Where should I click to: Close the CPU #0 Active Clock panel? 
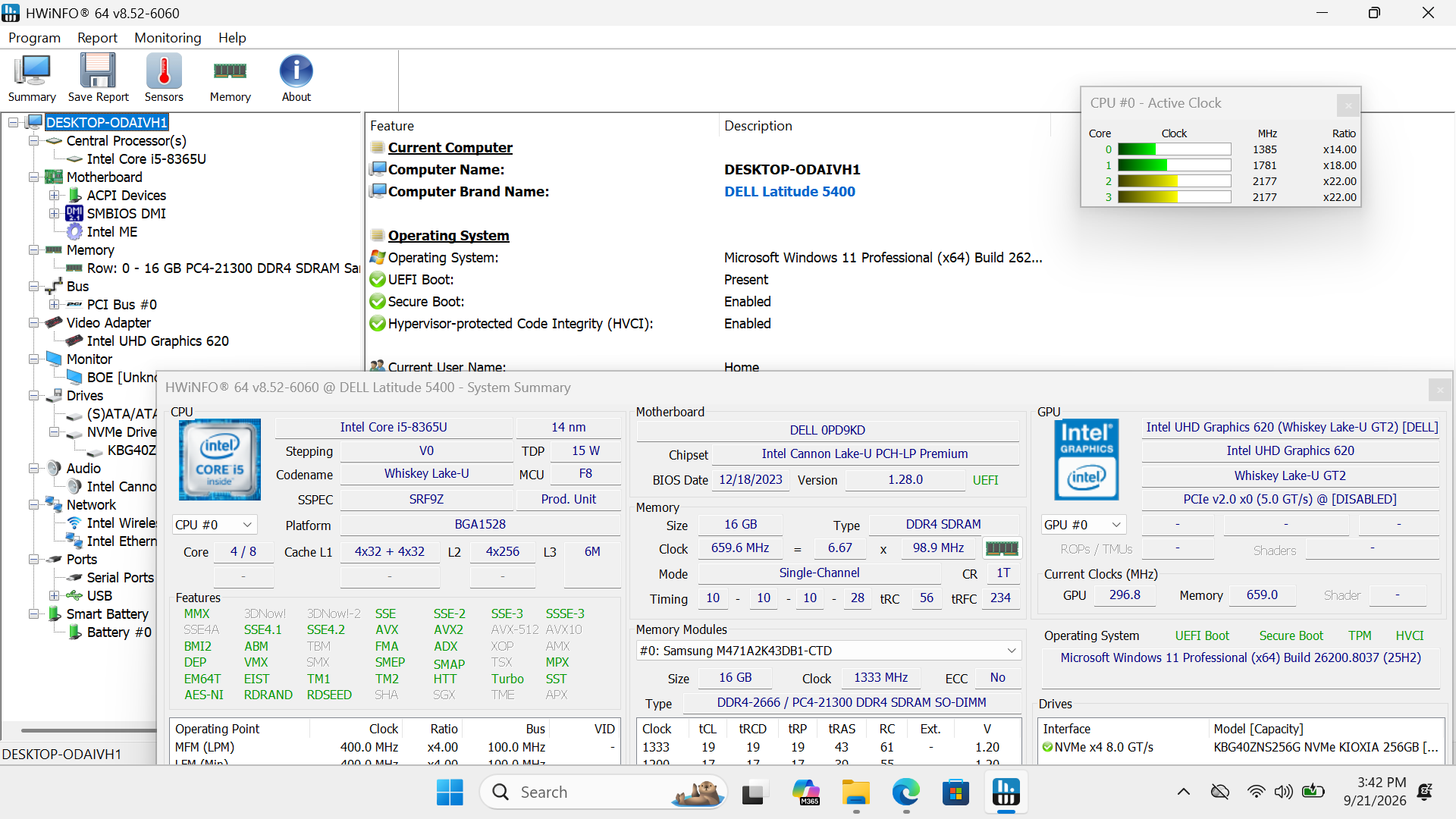1348,105
